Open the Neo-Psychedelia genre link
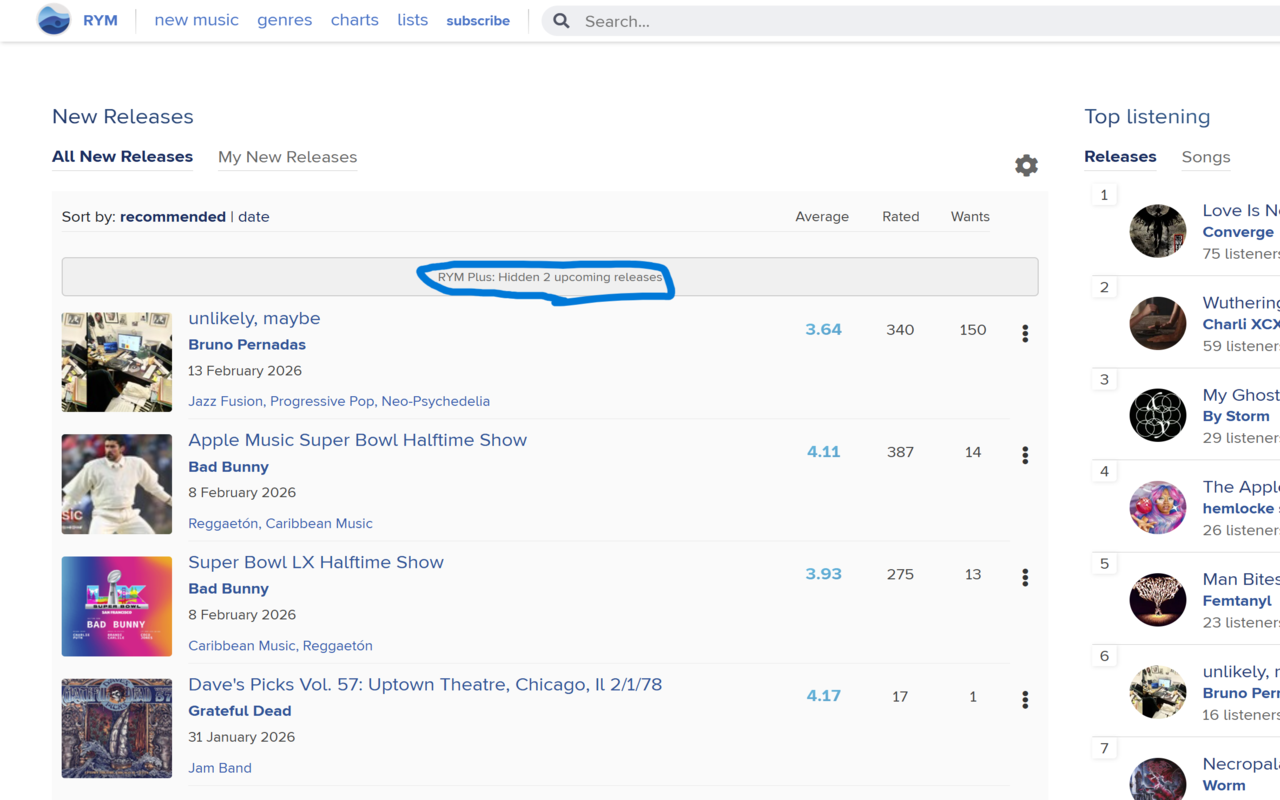Screen dimensions: 1280x800 [435, 401]
